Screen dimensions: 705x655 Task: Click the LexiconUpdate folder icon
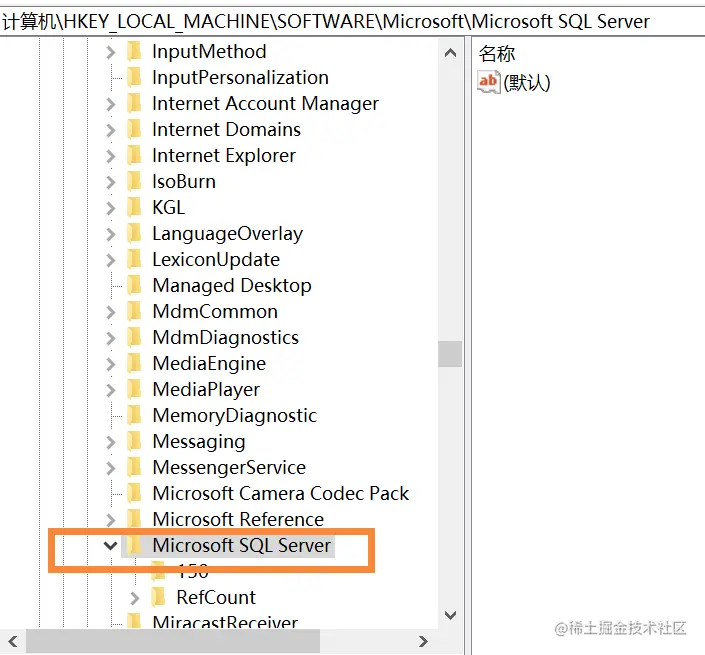tap(134, 259)
